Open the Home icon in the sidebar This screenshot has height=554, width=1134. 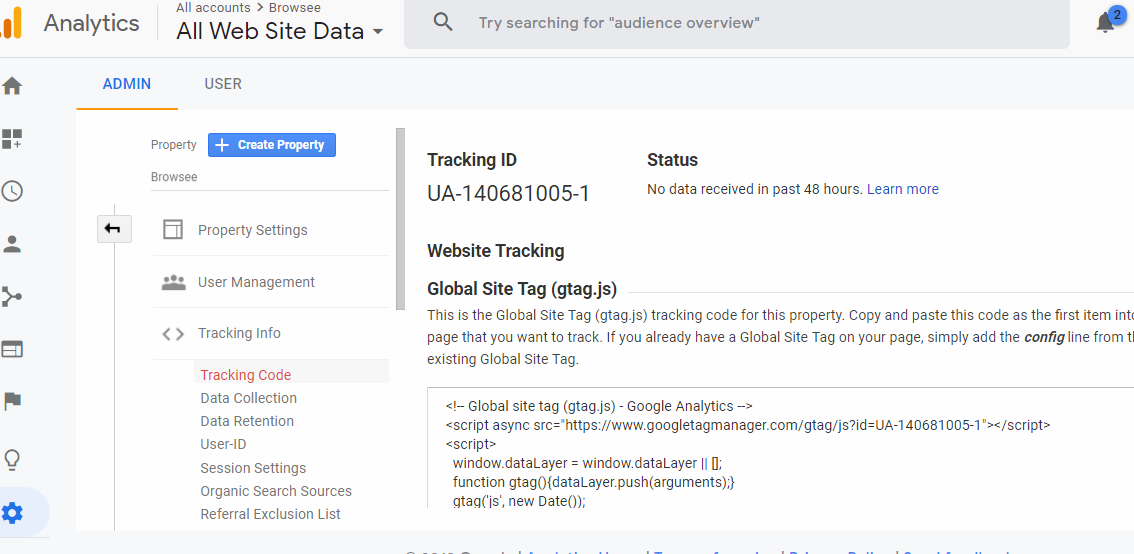click(12, 86)
